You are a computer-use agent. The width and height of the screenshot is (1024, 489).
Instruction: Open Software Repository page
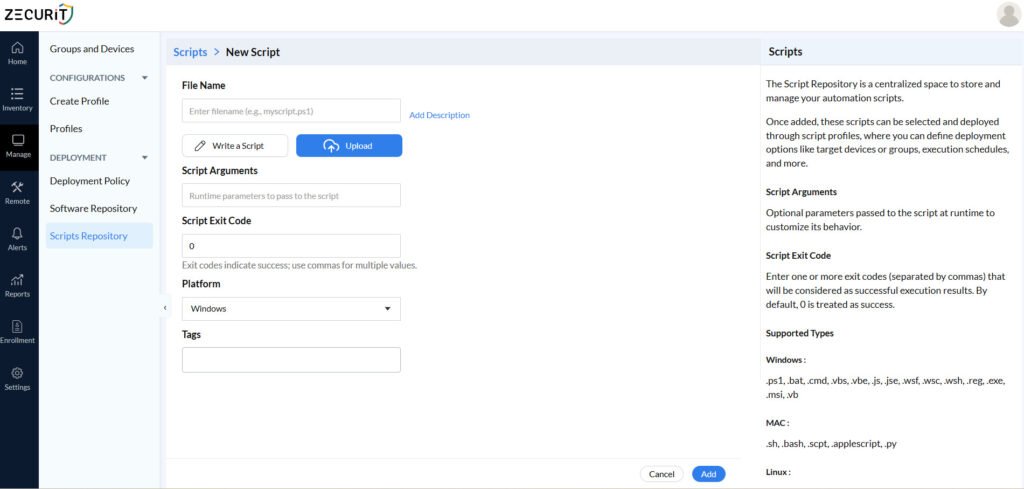point(93,208)
